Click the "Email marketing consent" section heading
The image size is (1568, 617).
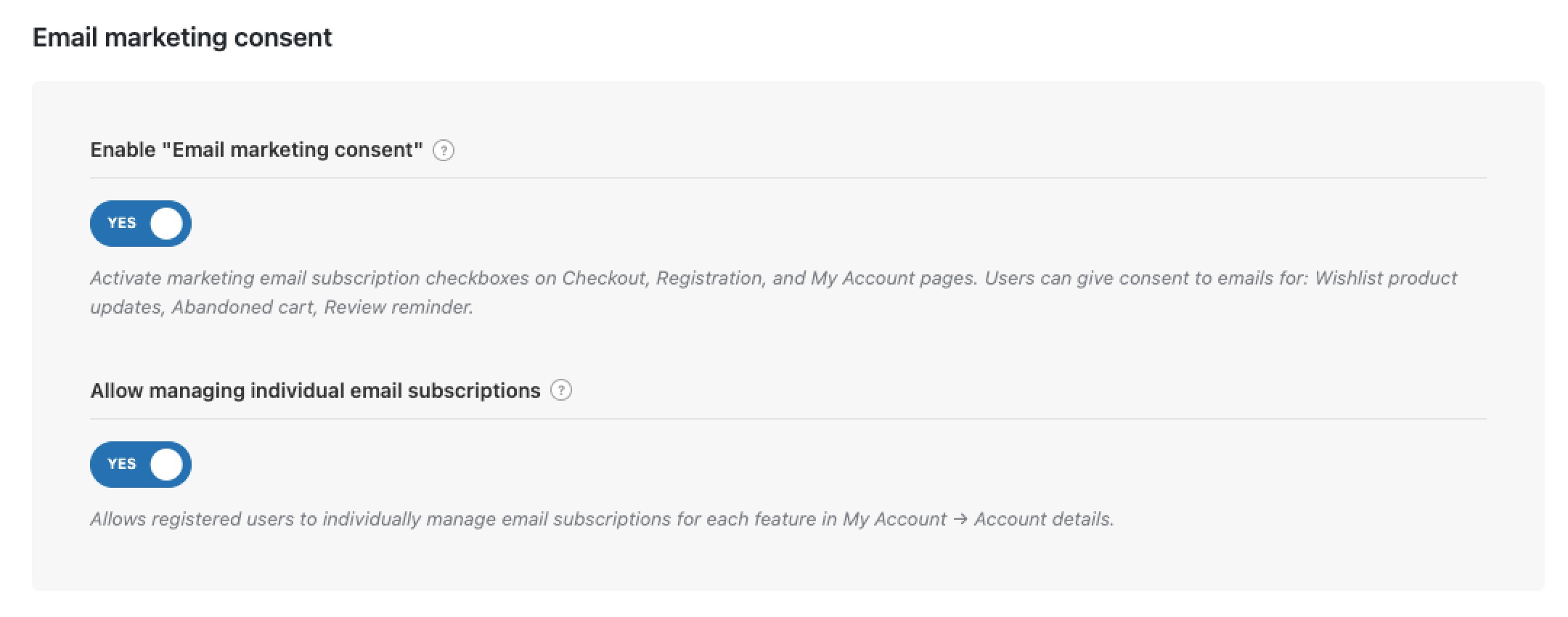click(x=182, y=38)
